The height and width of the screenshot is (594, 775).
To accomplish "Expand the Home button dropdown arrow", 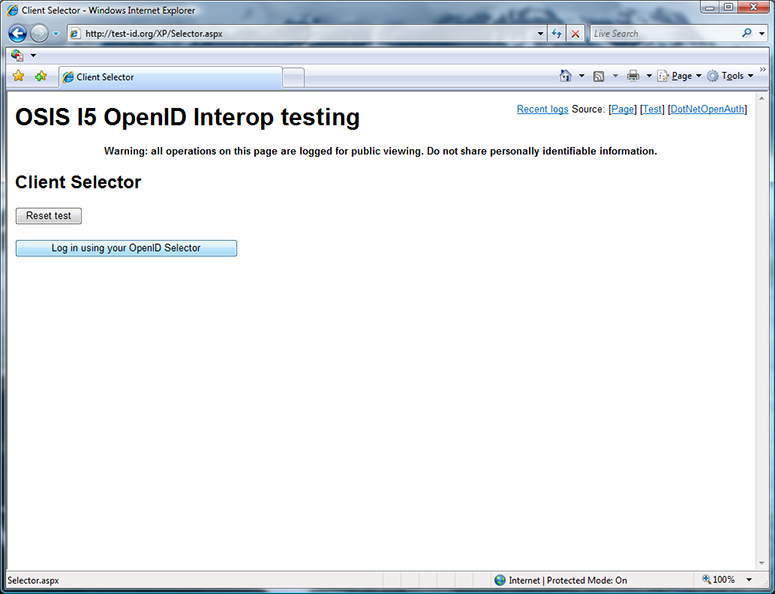I will [581, 76].
